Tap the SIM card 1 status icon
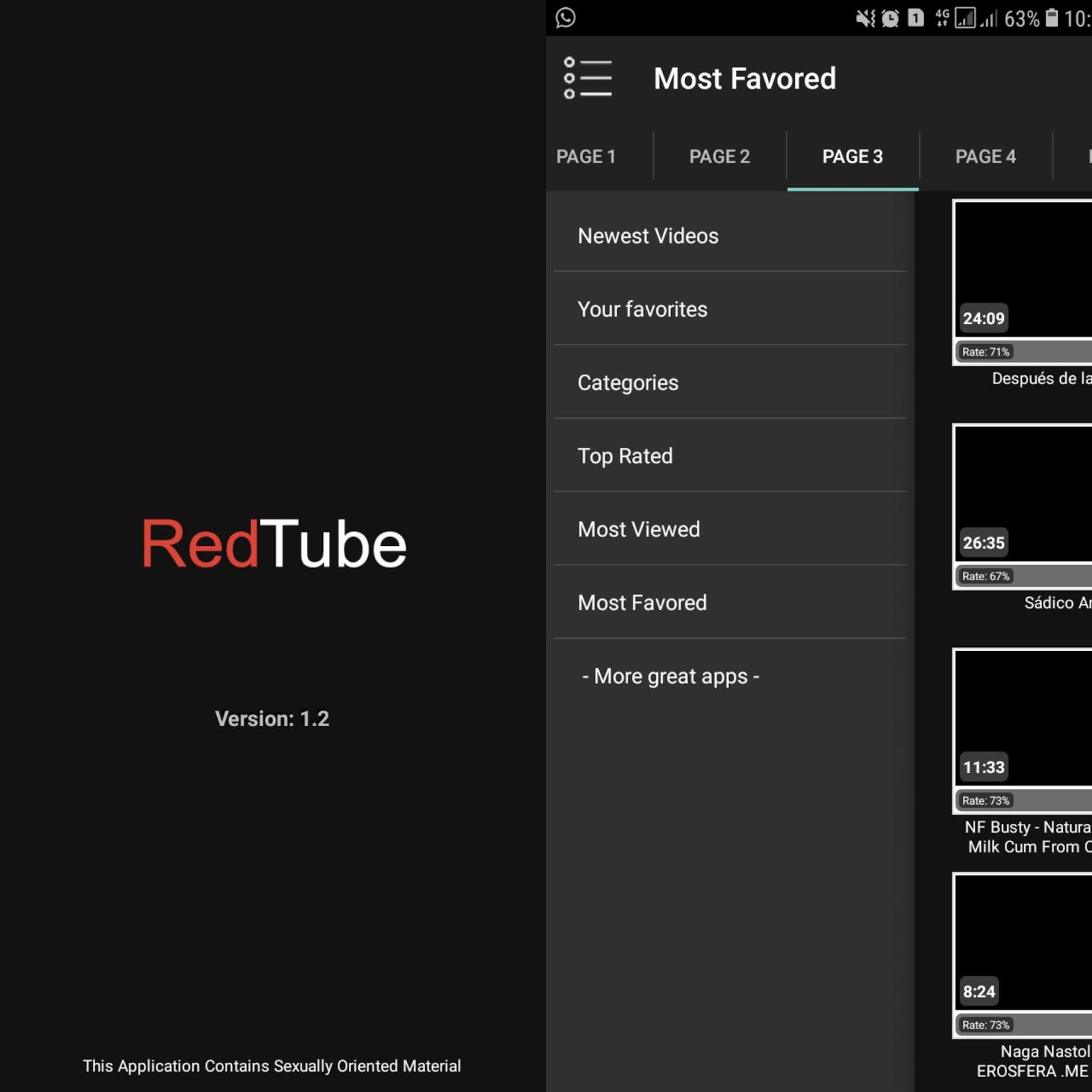The image size is (1092, 1092). point(916,18)
